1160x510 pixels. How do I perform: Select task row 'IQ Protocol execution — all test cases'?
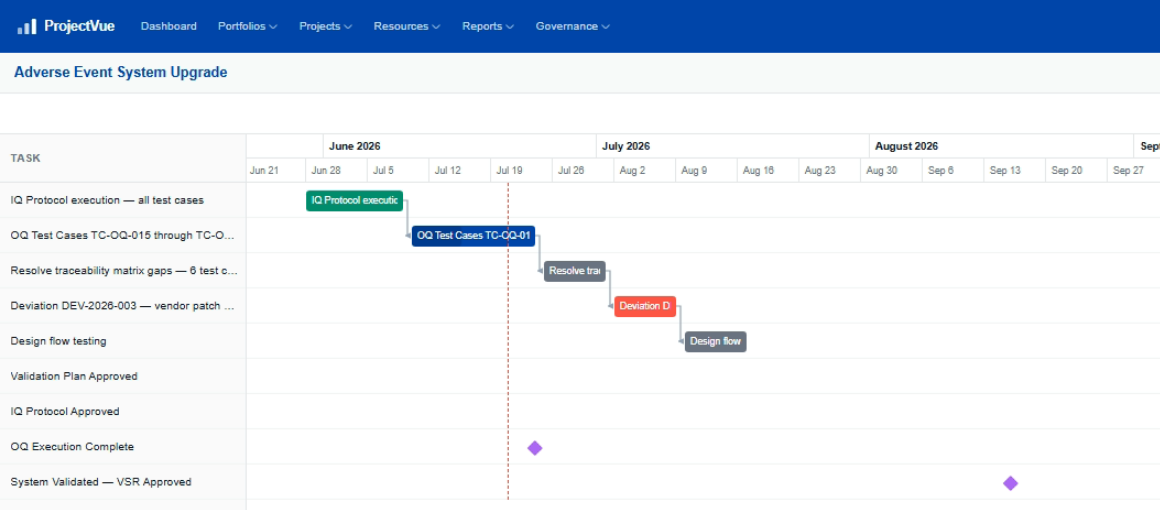coord(123,200)
